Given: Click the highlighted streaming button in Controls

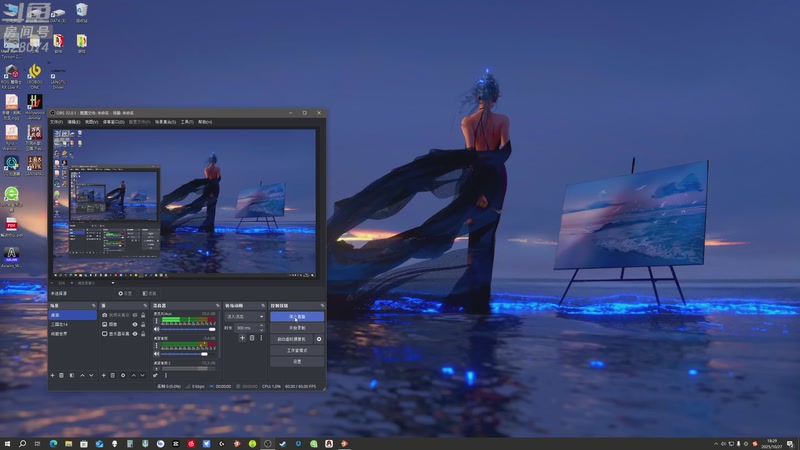Looking at the screenshot, I should 297,317.
